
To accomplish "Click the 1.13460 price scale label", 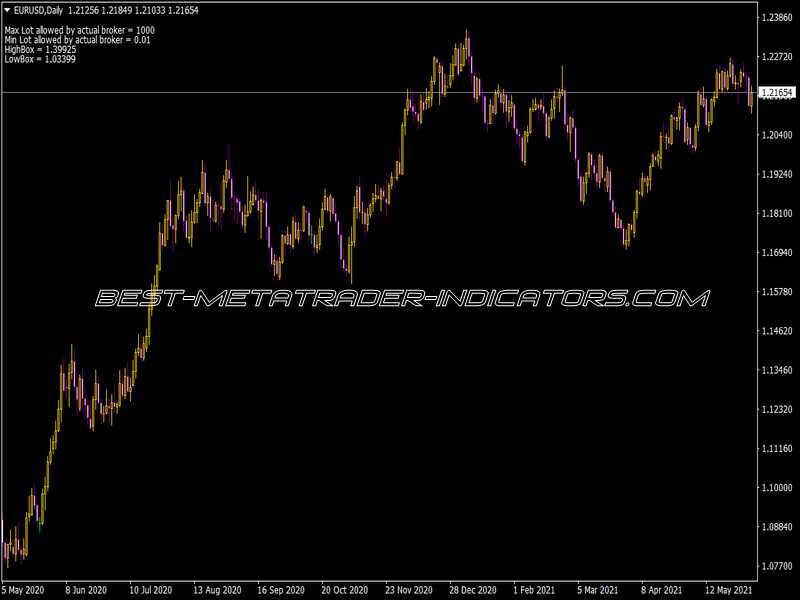I will [x=777, y=370].
